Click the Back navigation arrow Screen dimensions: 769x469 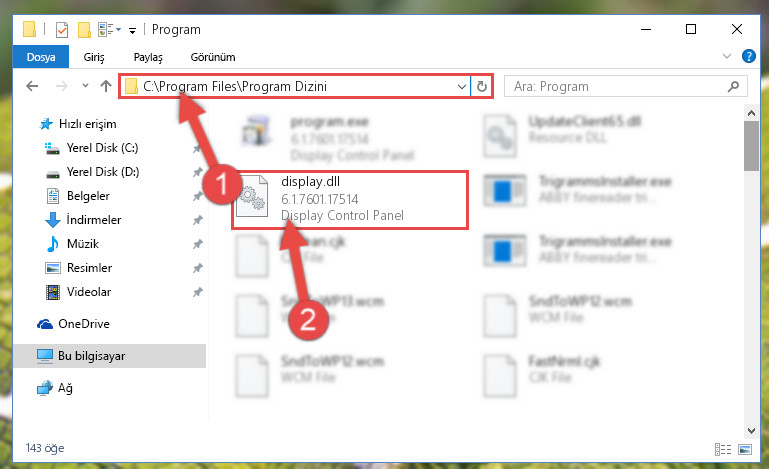coord(32,86)
